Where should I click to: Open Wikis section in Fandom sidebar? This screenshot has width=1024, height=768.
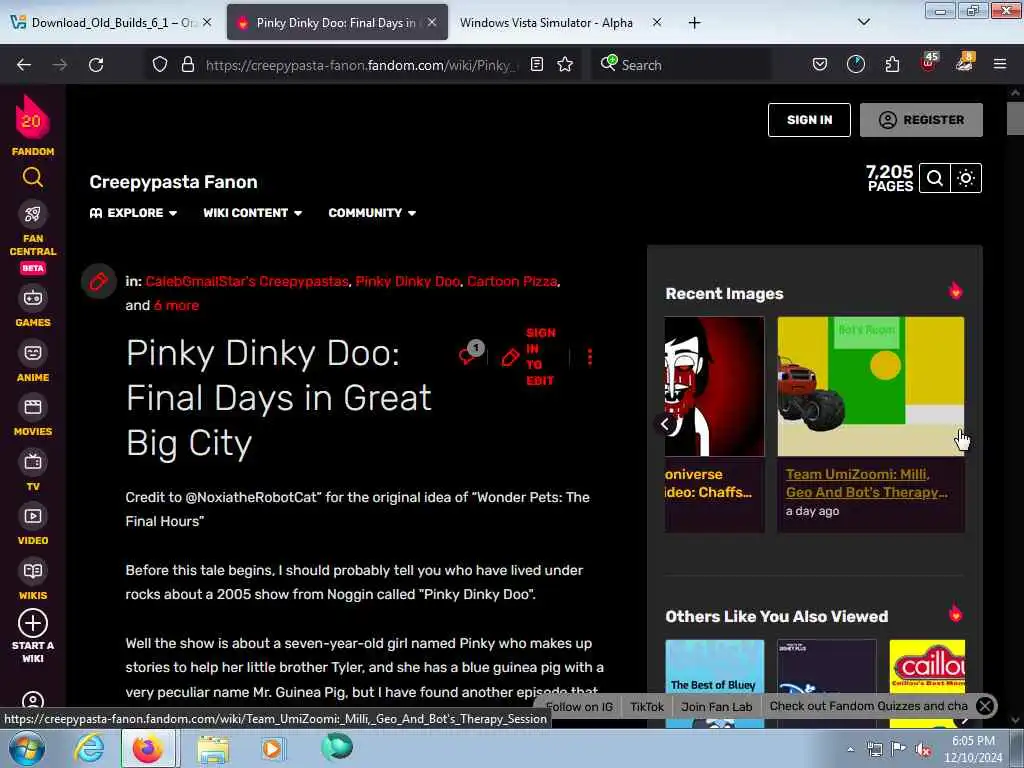coord(33,579)
